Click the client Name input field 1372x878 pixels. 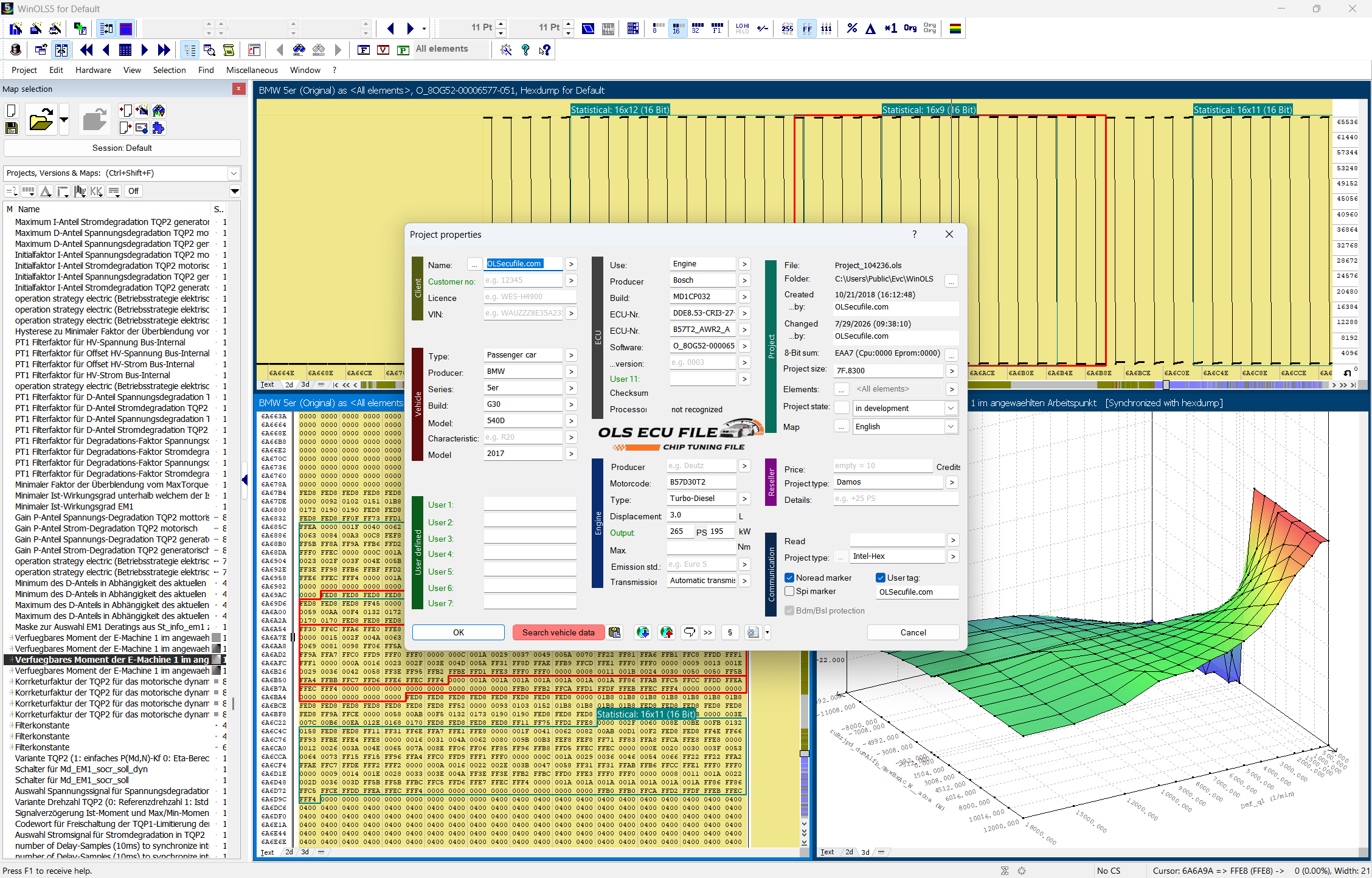tap(524, 264)
